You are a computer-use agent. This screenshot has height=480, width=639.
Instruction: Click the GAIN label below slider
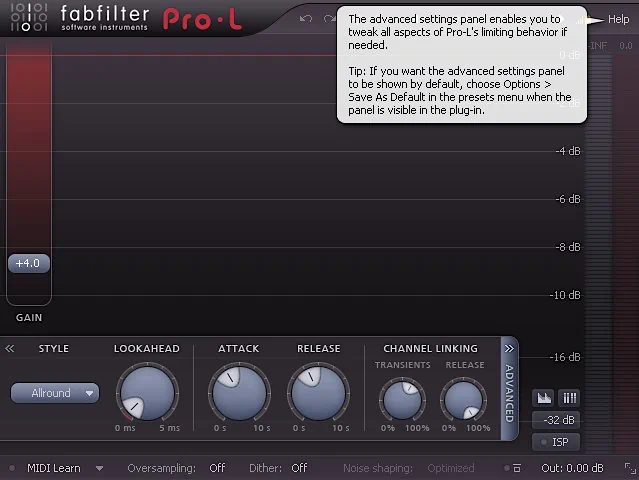coord(29,317)
